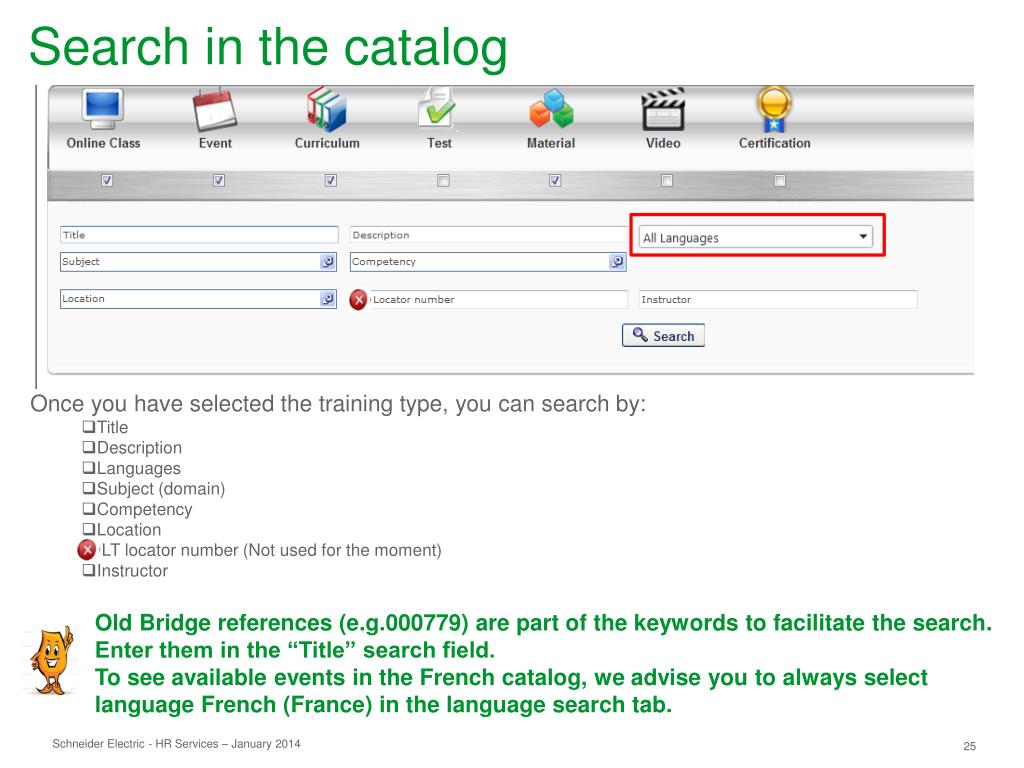Enable the Video checkbox

pyautogui.click(x=667, y=180)
